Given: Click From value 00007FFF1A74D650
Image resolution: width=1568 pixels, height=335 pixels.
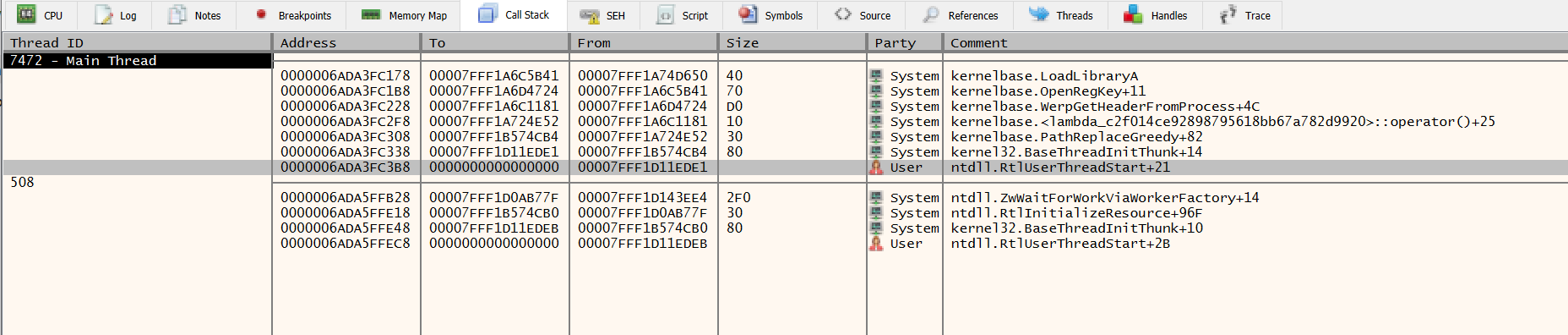Looking at the screenshot, I should click(643, 76).
